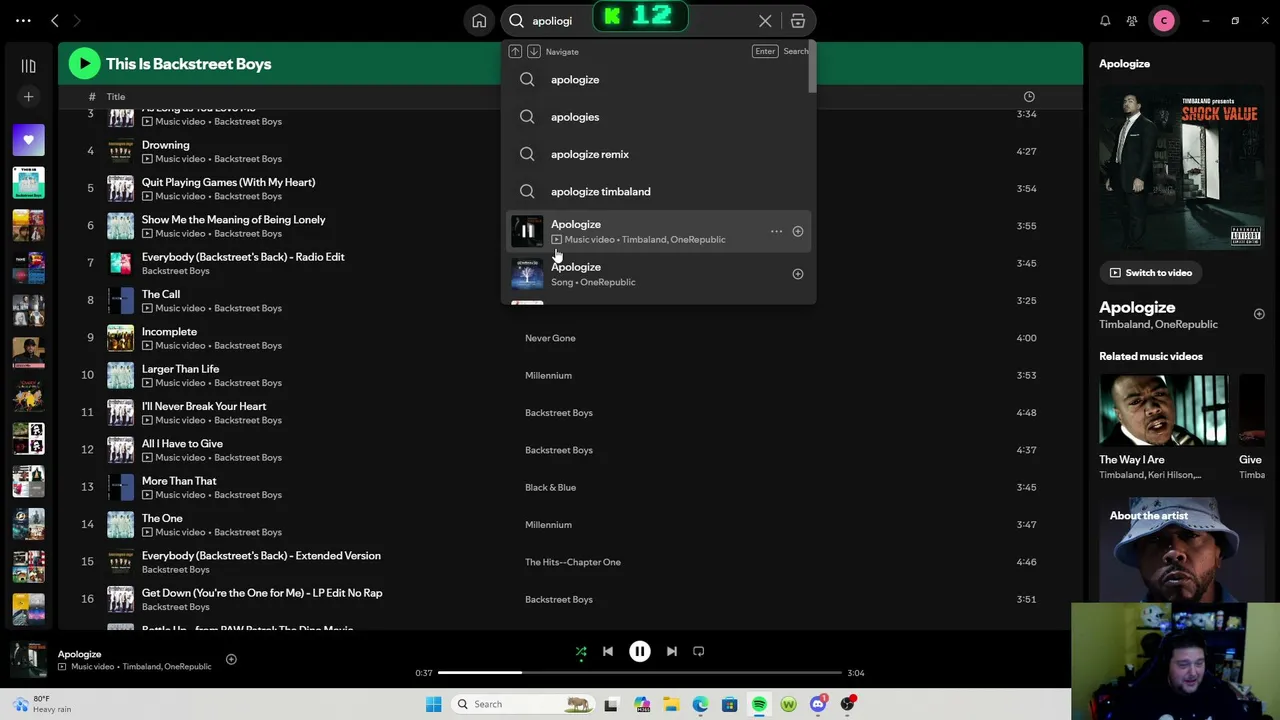This screenshot has width=1280, height=720.
Task: Go back using the left arrow
Action: [55, 20]
